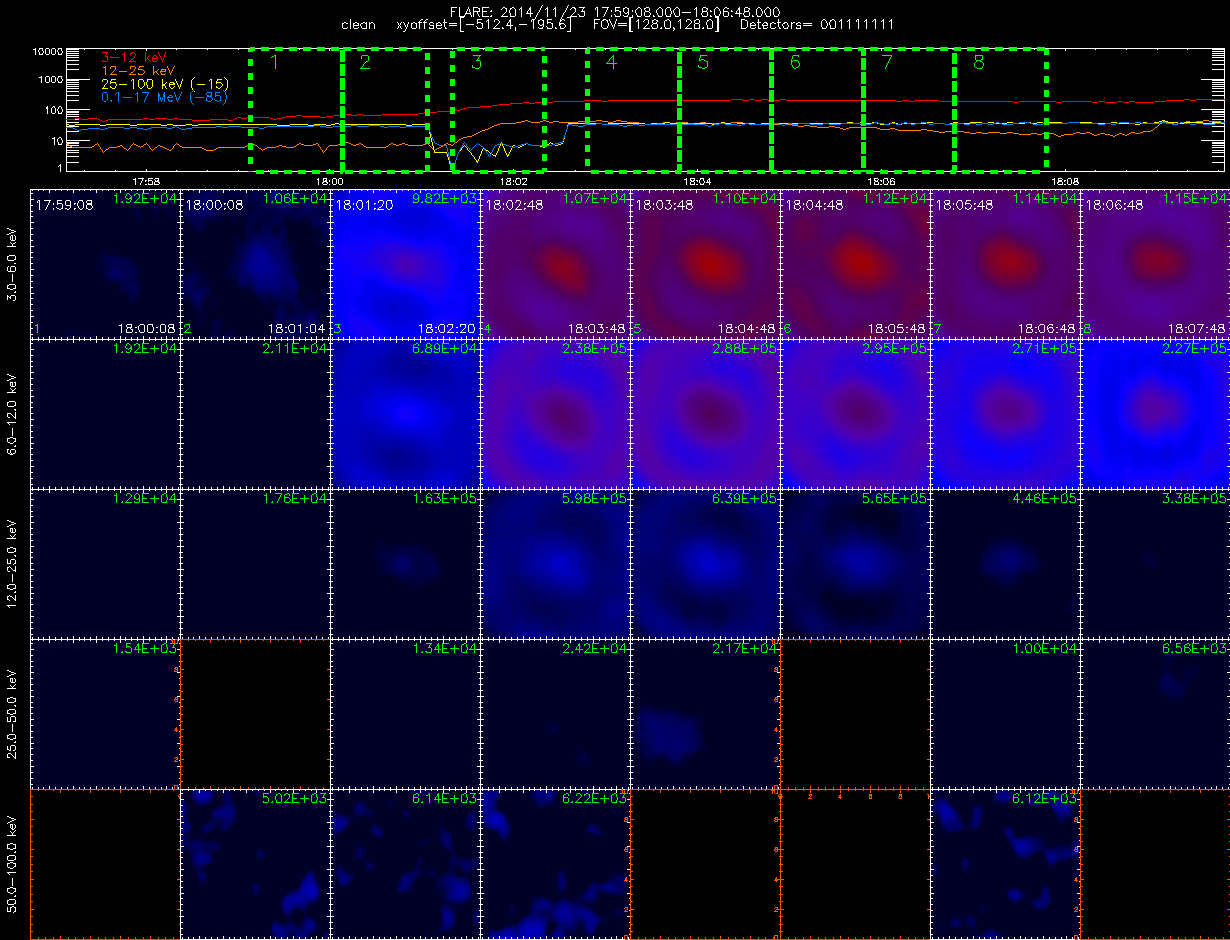The width and height of the screenshot is (1230, 940).
Task: Open the image panel with peak 1.10E+04
Action: pos(705,262)
